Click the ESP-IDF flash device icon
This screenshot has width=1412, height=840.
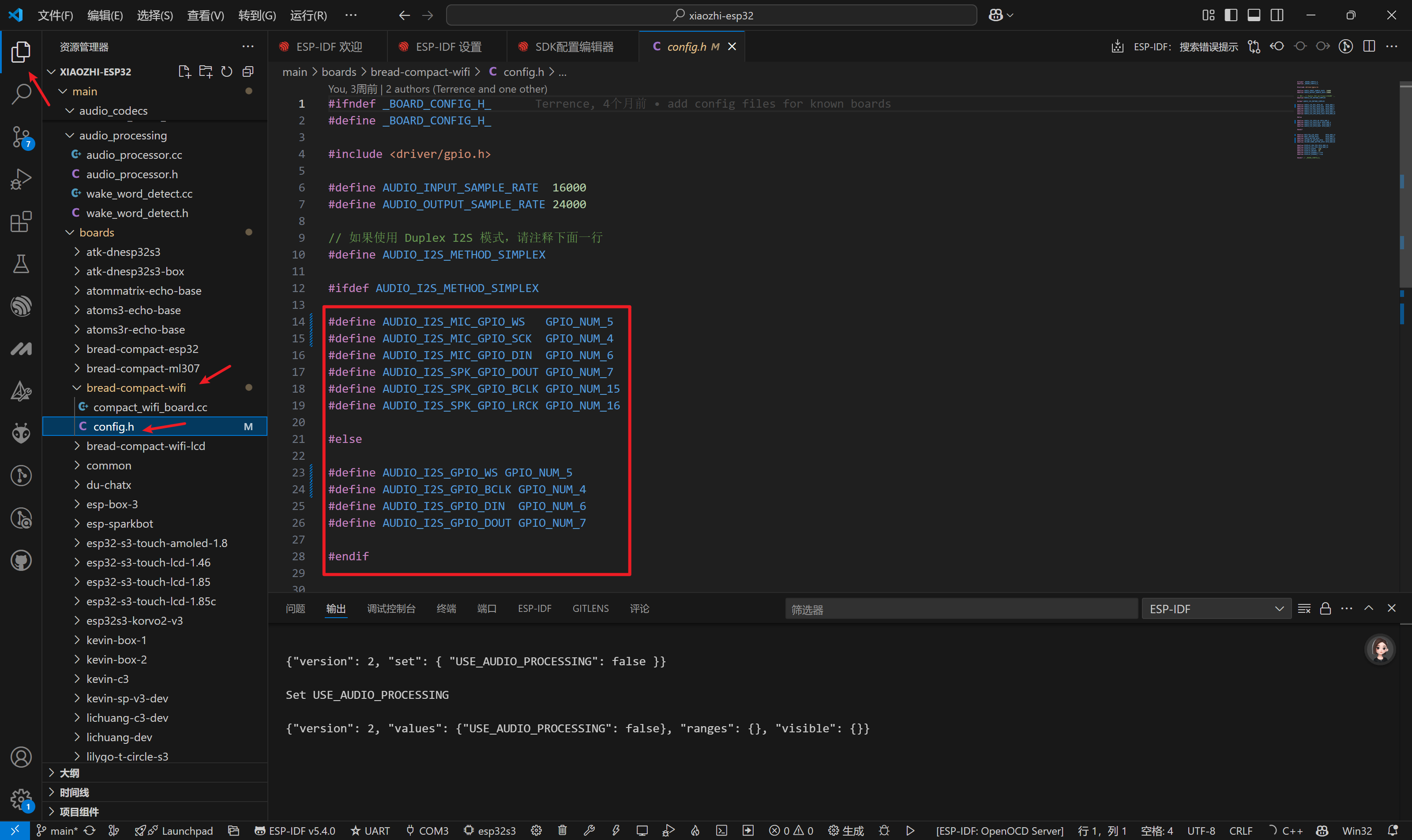pyautogui.click(x=616, y=830)
